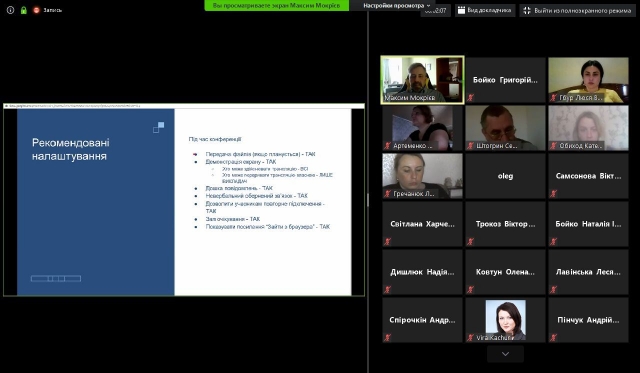Click the Демонстрація екрану - ТАК bullet
Viewport: 640px width, 373px height.
[x=241, y=162]
